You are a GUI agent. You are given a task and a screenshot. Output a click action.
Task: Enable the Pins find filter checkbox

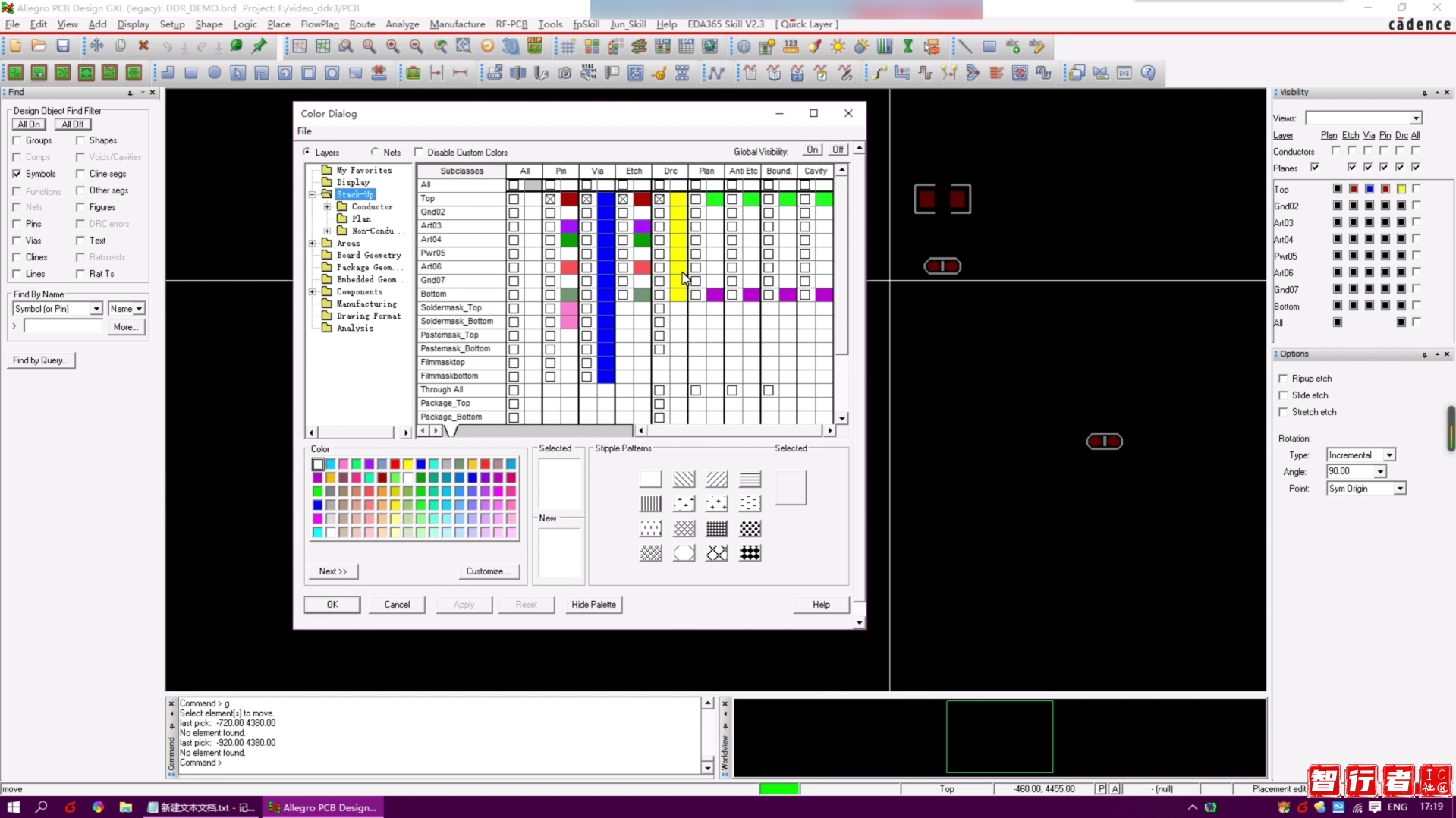point(17,224)
